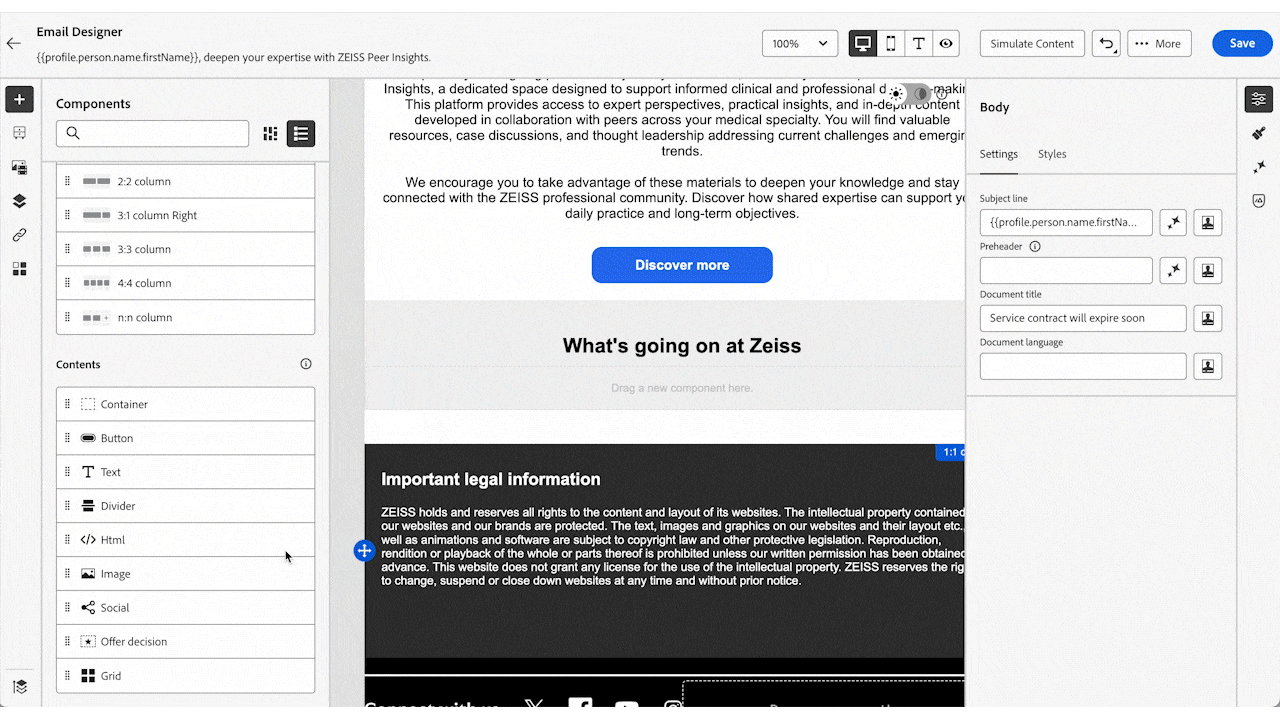Open the asset picker rail icon
Viewport: 1280px width, 720px height.
(x=19, y=167)
